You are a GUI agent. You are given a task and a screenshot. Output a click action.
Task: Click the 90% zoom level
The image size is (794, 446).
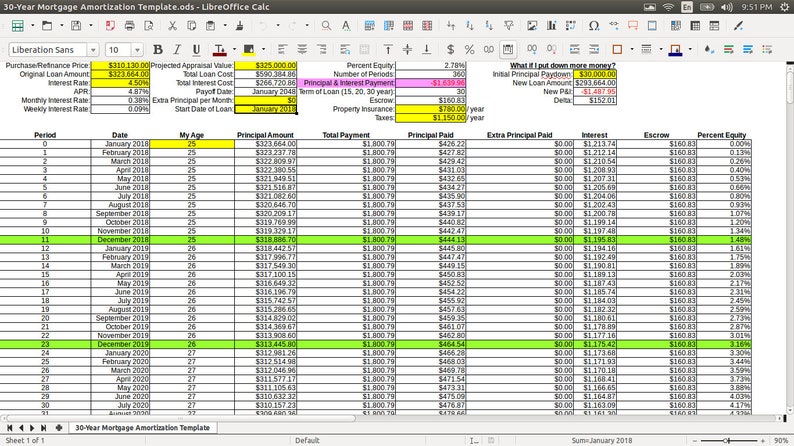781,441
